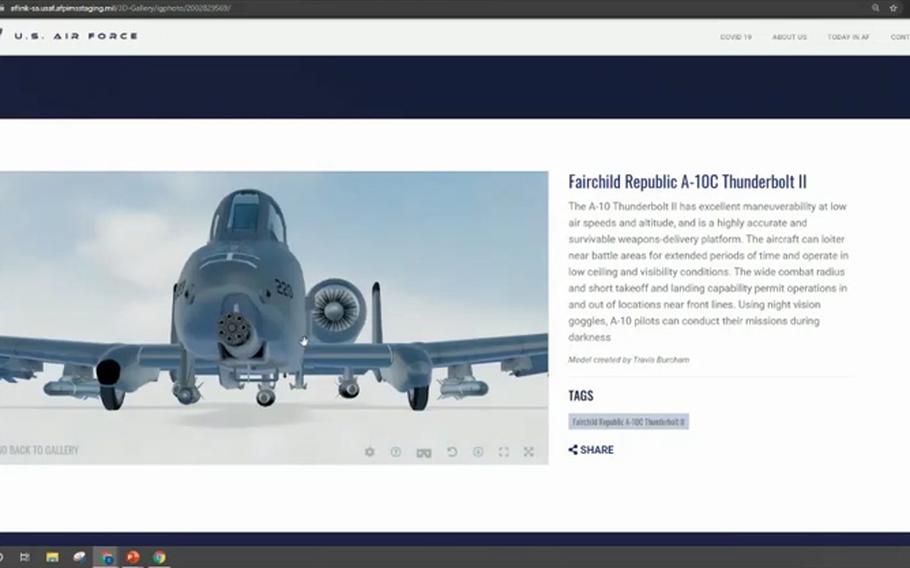This screenshot has height=568, width=910.
Task: Click the Fairchild Republic A-10C Thunderbolt II heading
Action: 687,182
